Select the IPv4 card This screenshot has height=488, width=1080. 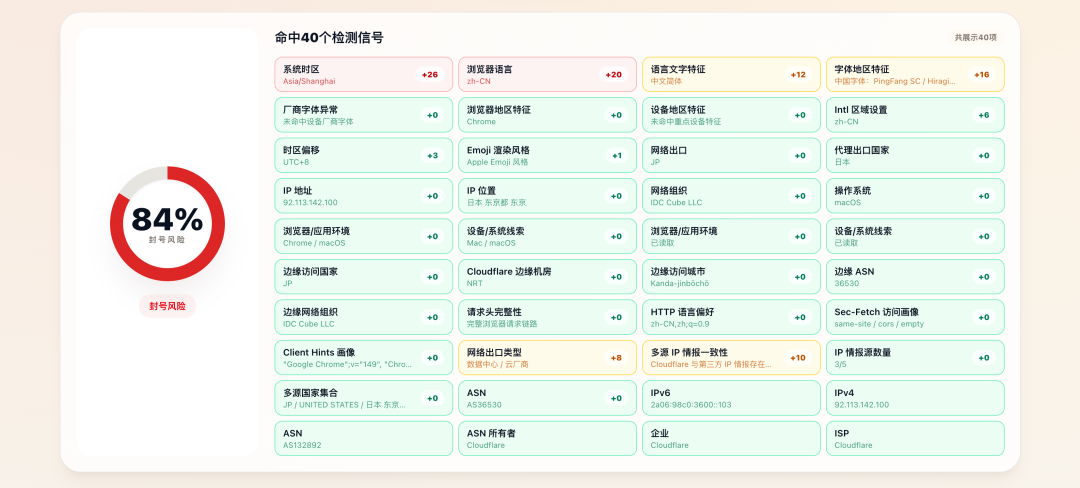[x=915, y=399]
